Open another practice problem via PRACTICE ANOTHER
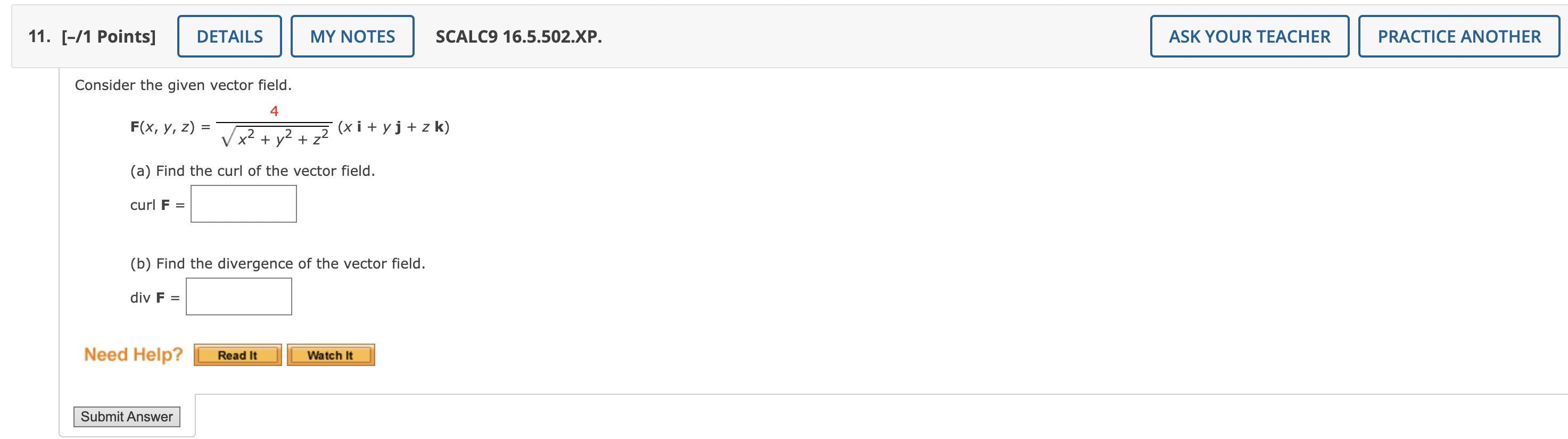1568x439 pixels. 1458,36
